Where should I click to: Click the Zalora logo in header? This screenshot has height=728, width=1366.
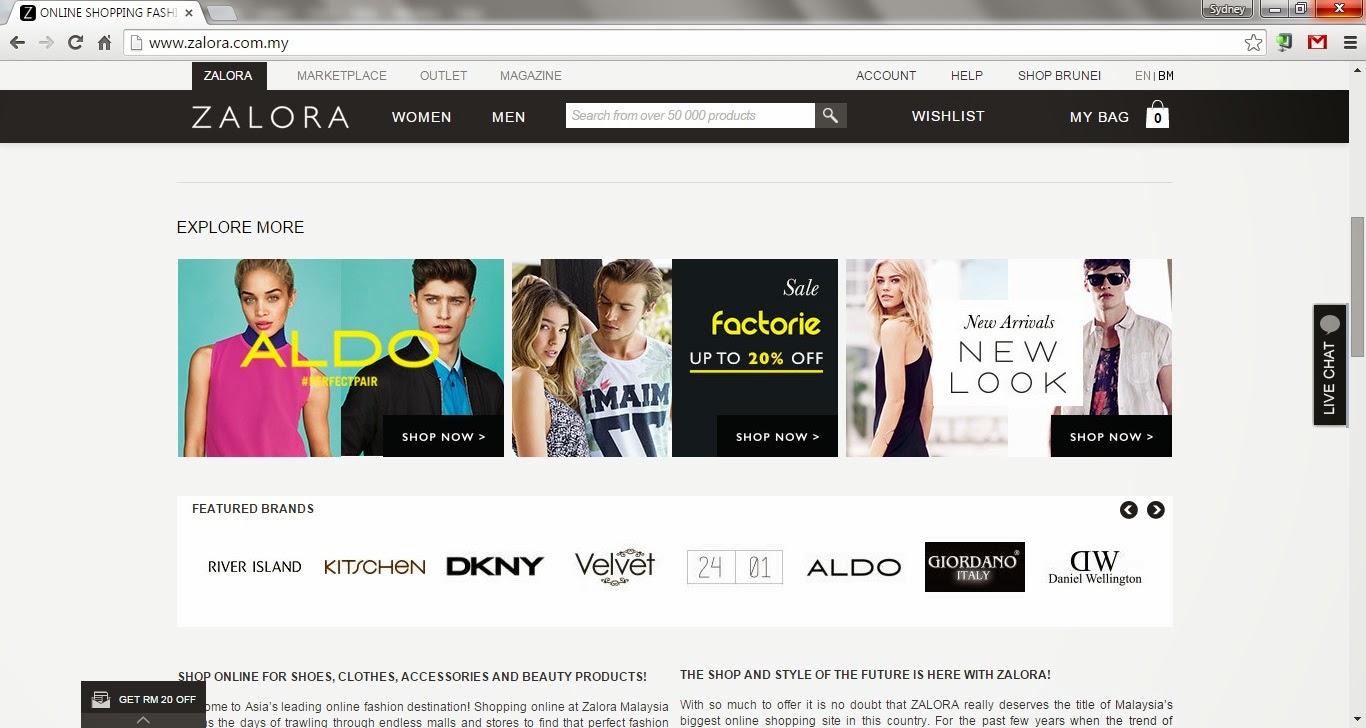(x=270, y=117)
